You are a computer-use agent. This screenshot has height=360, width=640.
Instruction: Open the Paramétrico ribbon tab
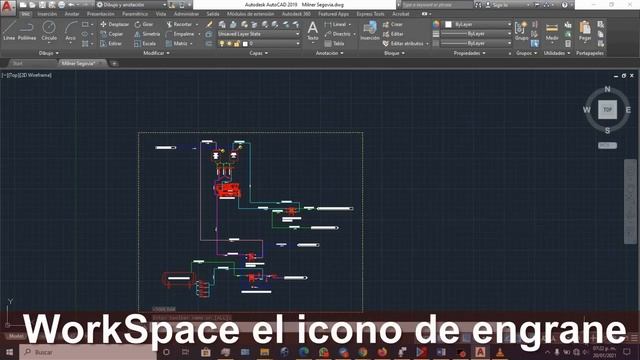(135, 14)
